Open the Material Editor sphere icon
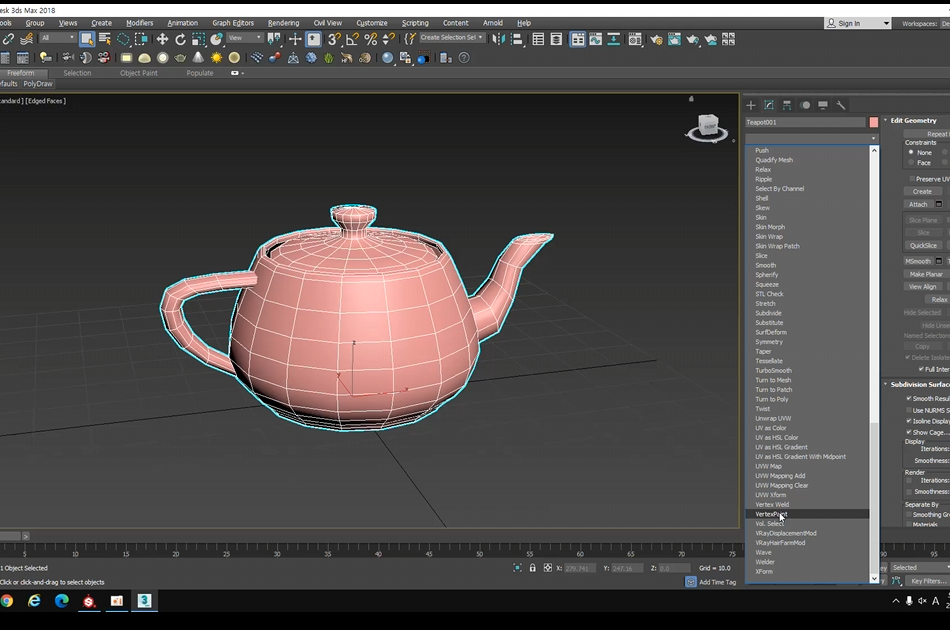This screenshot has height=630, width=950. click(x=388, y=58)
